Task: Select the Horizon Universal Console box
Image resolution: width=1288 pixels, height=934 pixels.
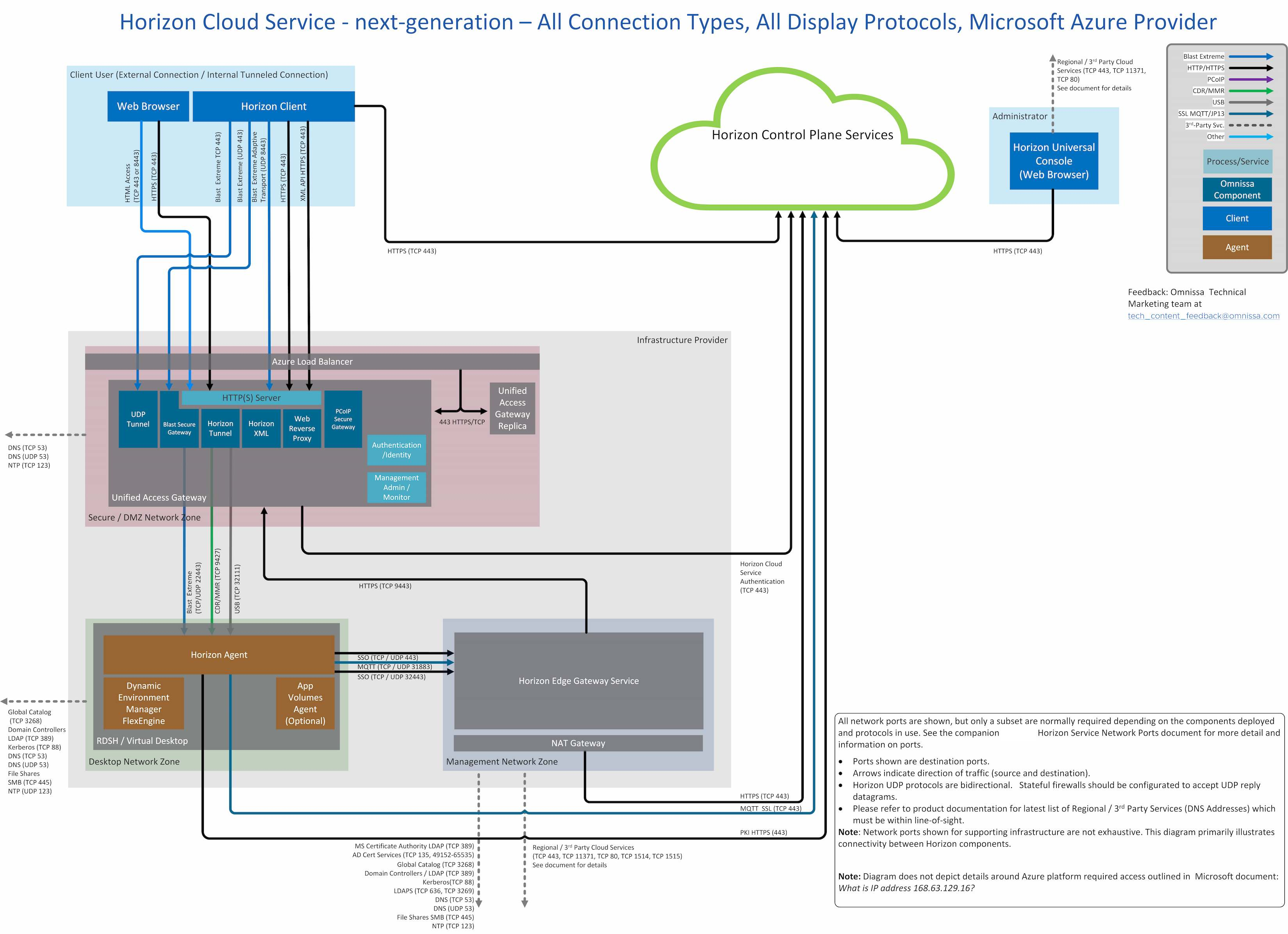Action: pyautogui.click(x=1053, y=161)
